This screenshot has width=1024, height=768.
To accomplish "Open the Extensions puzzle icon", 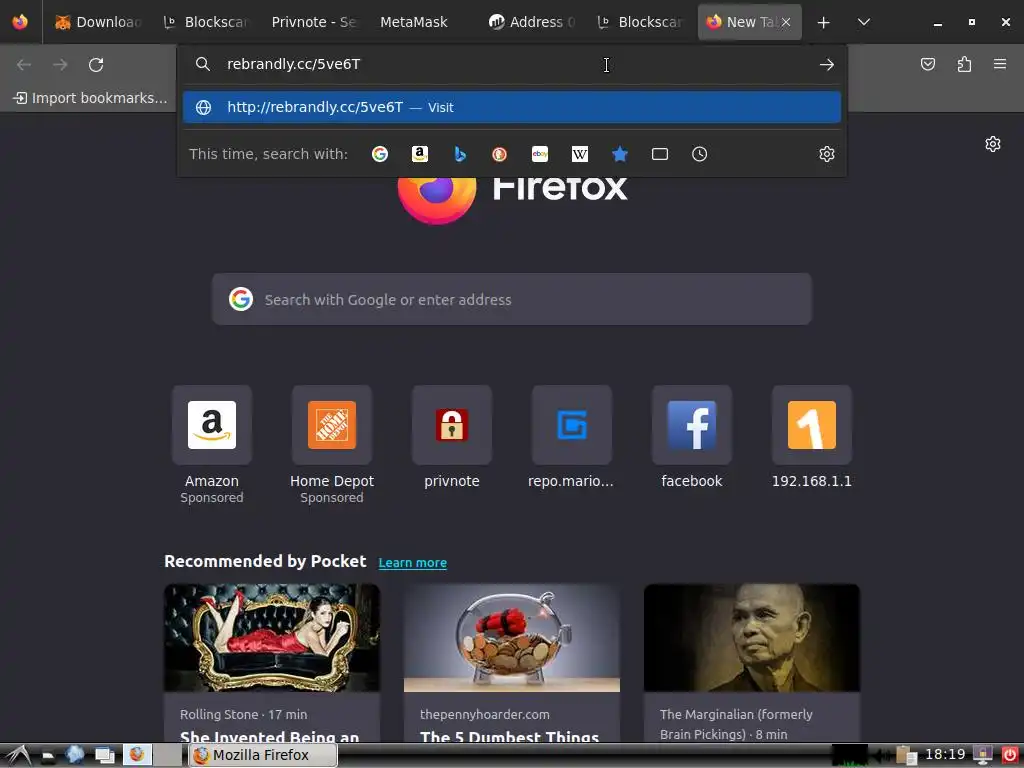I will (964, 64).
